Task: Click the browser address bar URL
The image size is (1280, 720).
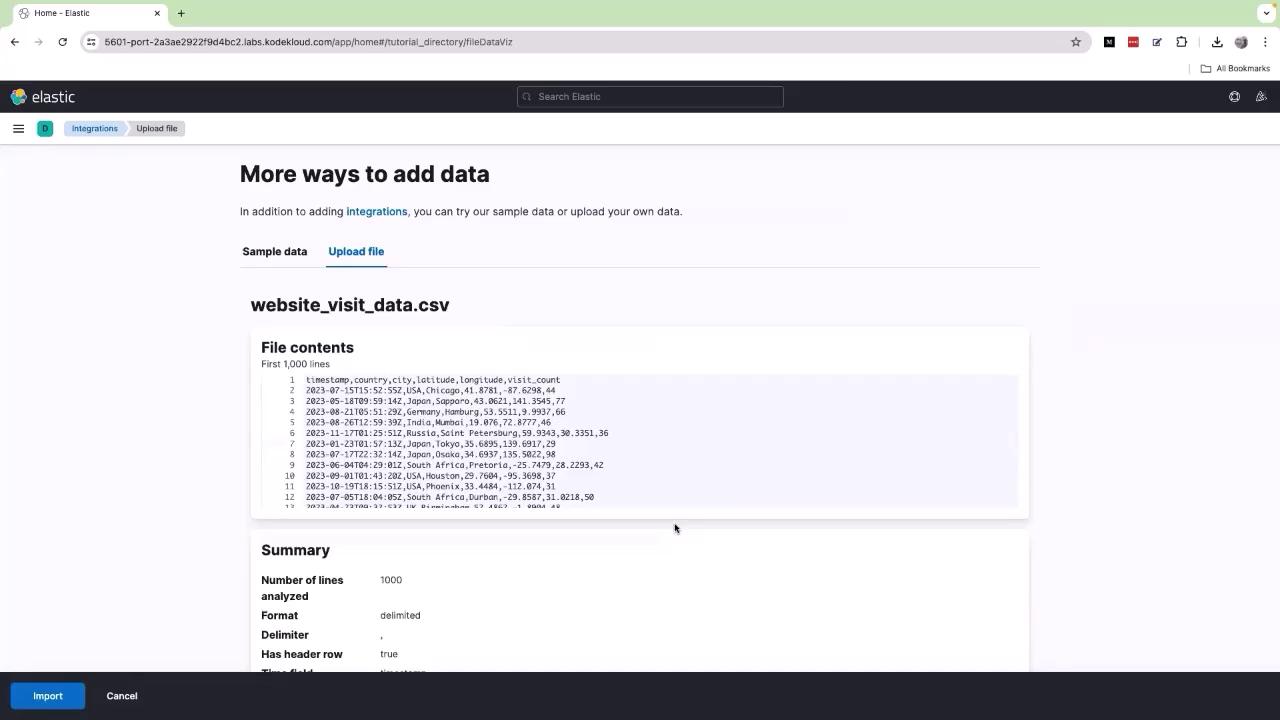Action: point(308,42)
